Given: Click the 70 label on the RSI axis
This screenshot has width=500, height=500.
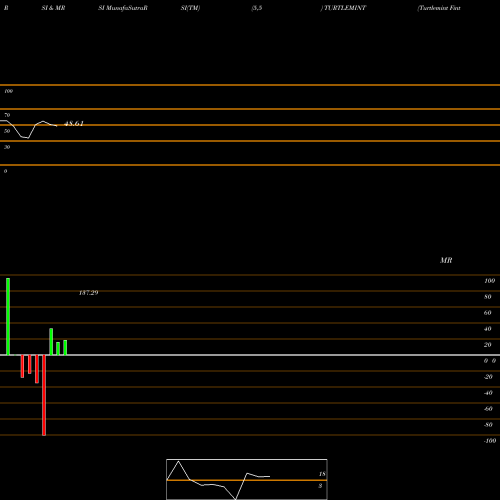Looking at the screenshot, I should [x=7, y=115].
